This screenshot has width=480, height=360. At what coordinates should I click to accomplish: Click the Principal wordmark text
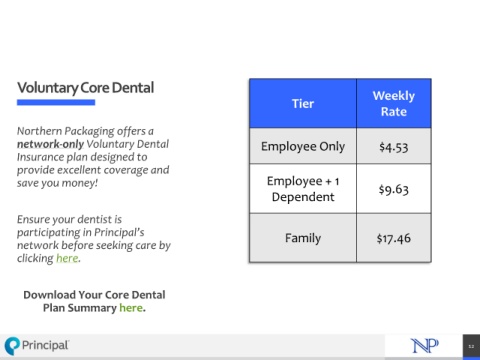tap(45, 345)
